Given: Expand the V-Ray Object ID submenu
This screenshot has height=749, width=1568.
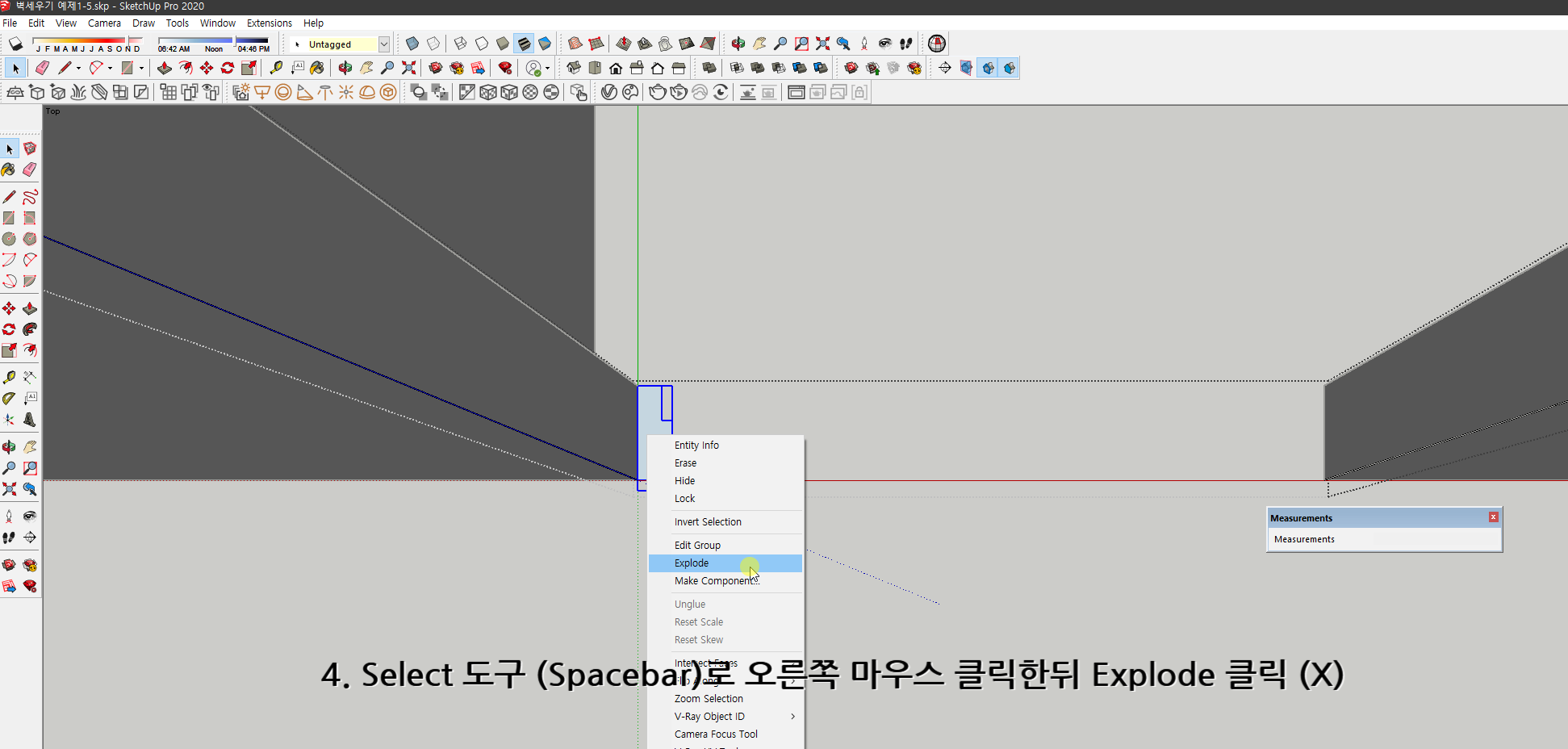Looking at the screenshot, I should point(791,716).
